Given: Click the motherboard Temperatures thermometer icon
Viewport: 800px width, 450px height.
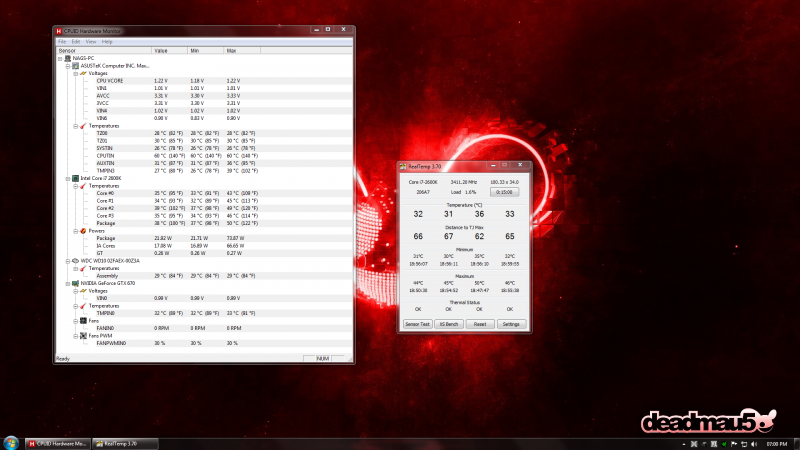Looking at the screenshot, I should tap(83, 126).
